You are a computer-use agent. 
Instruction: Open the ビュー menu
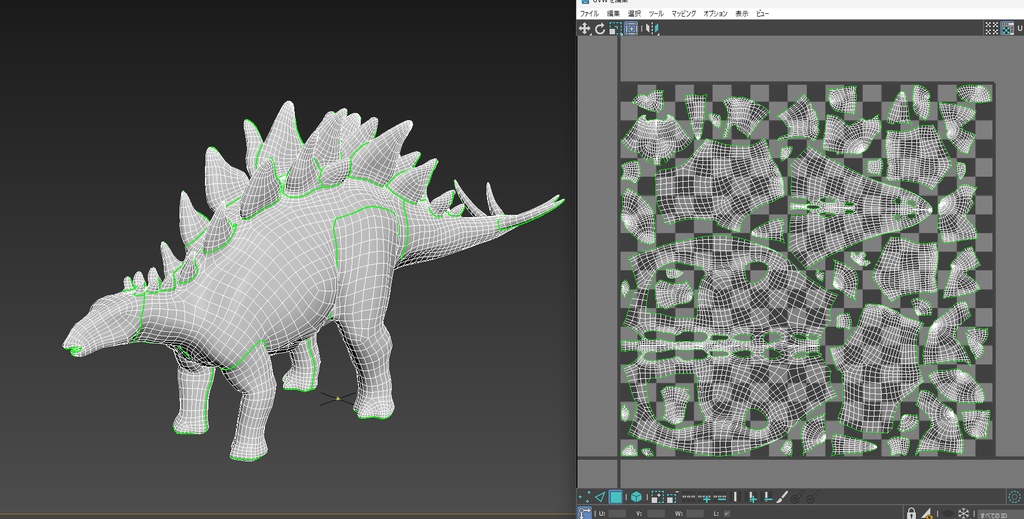pyautogui.click(x=763, y=14)
